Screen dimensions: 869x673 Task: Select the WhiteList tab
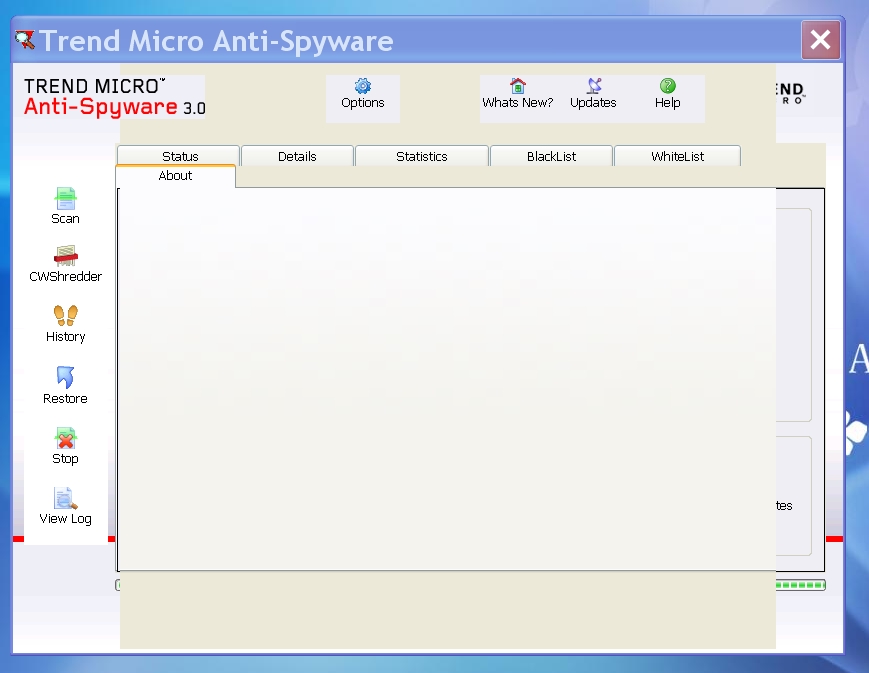[677, 156]
